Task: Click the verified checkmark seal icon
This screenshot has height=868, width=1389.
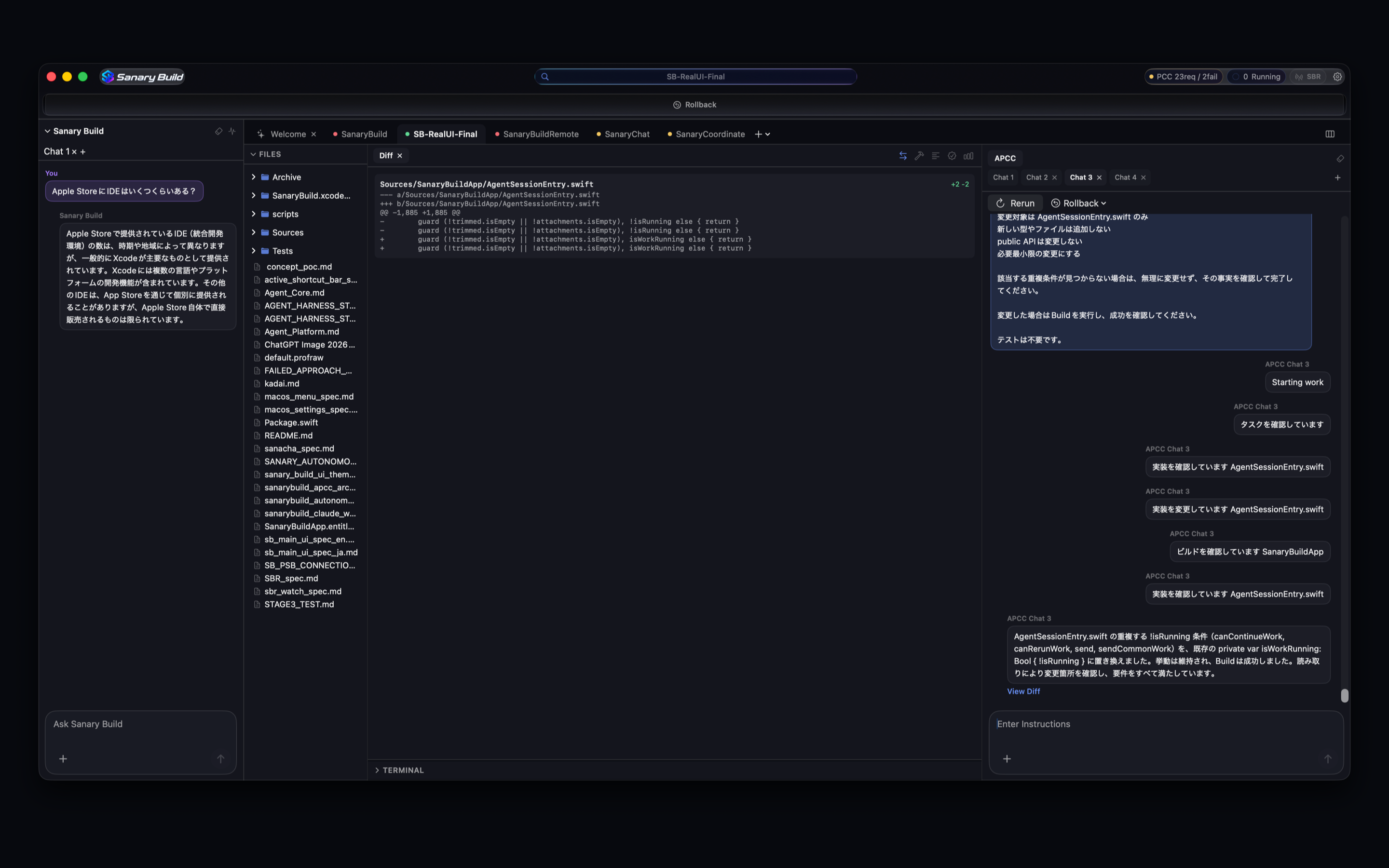Action: [952, 156]
